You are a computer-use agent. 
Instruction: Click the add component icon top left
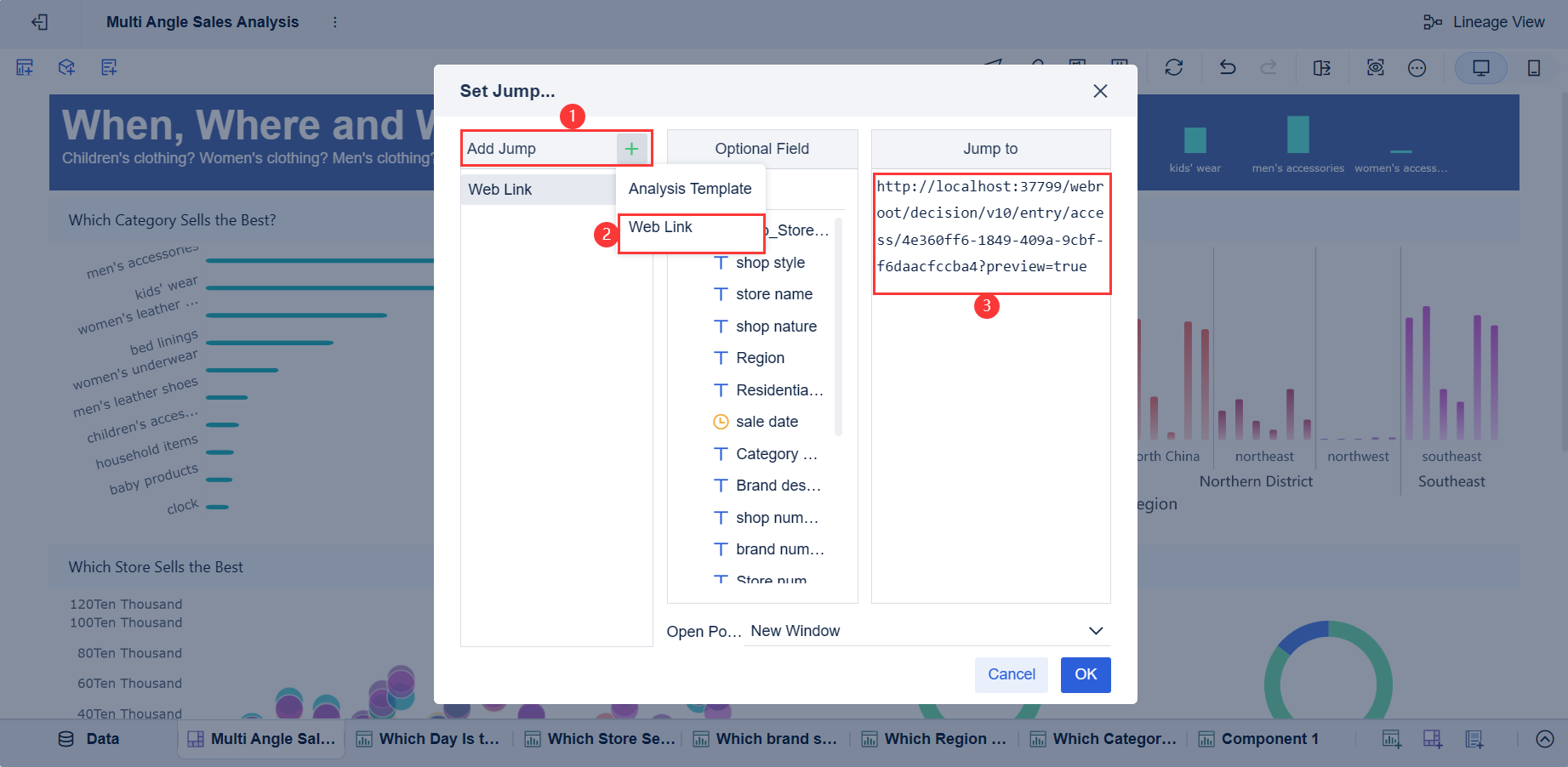tap(24, 66)
